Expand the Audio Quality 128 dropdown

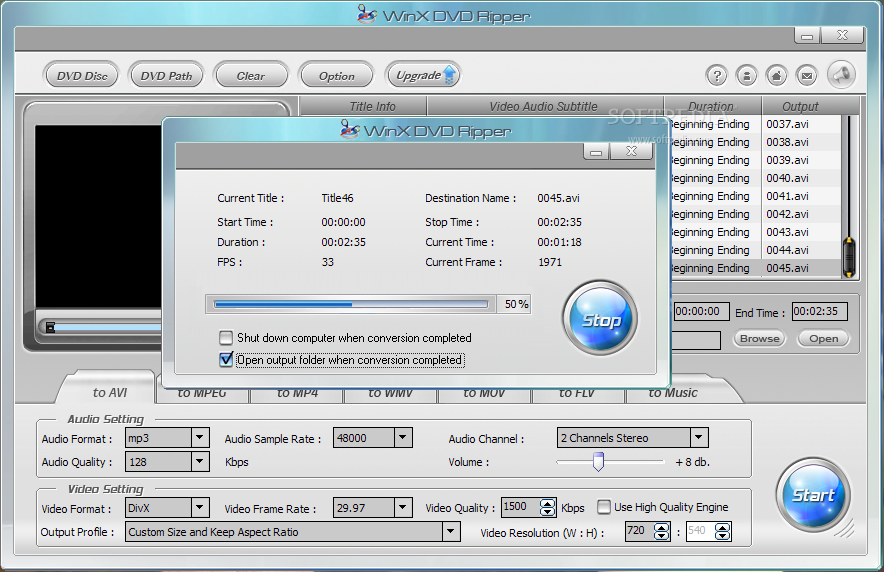[x=199, y=461]
